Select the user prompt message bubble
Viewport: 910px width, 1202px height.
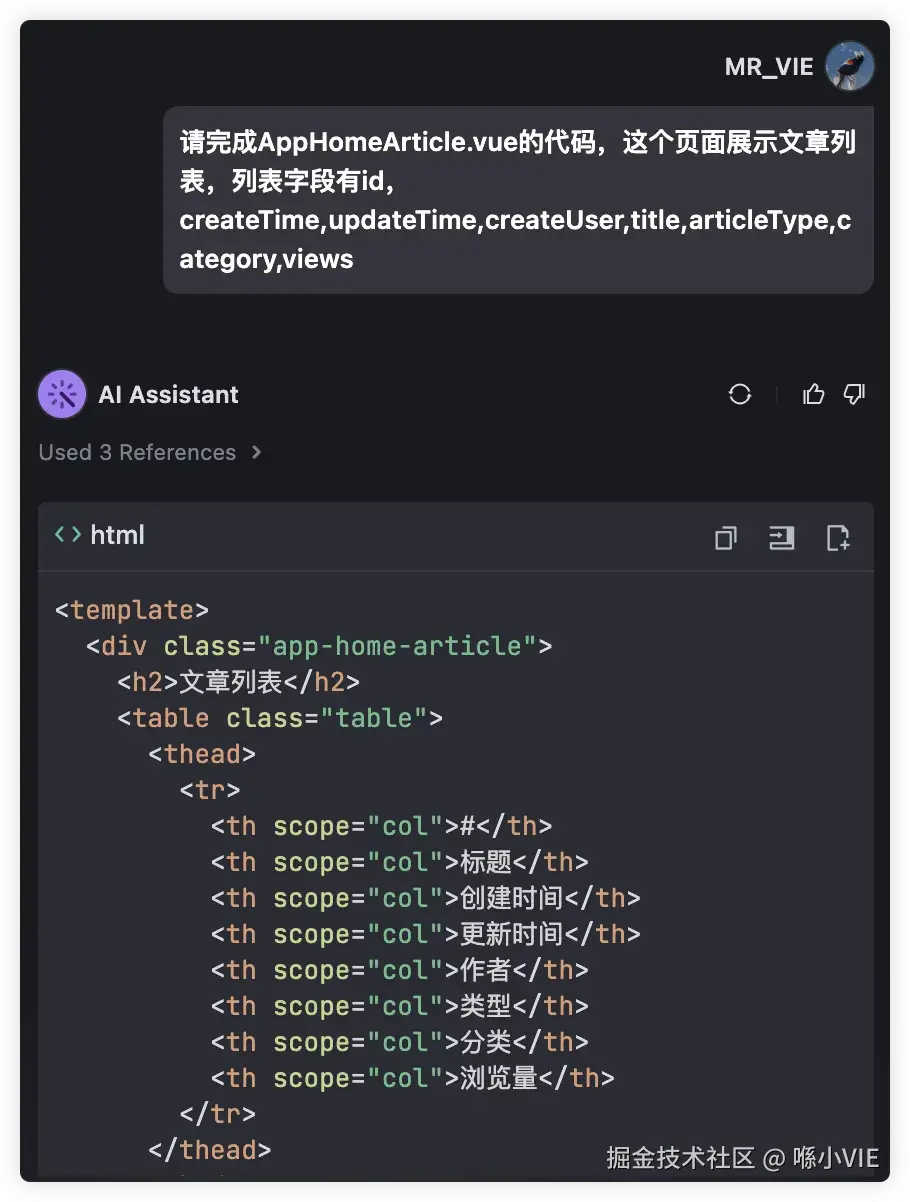tap(518, 200)
